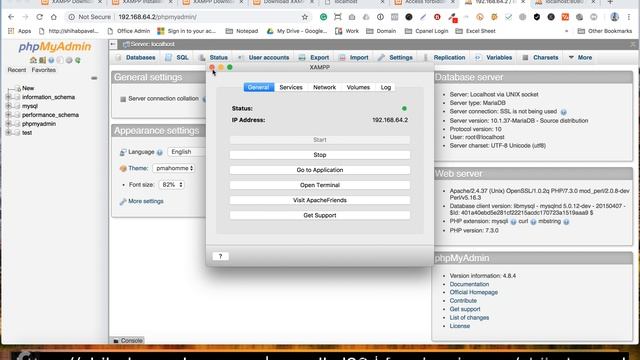Show the overflow bookmarks chevron

(566, 31)
